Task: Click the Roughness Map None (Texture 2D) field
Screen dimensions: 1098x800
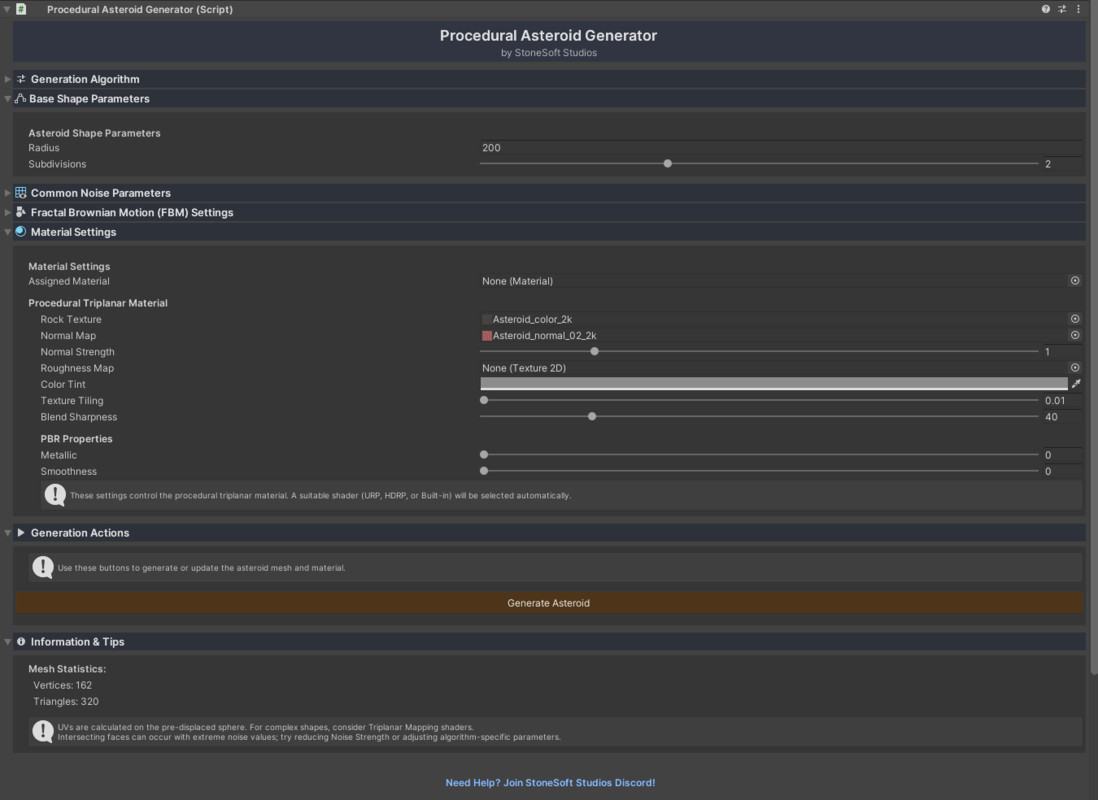Action: (x=774, y=368)
